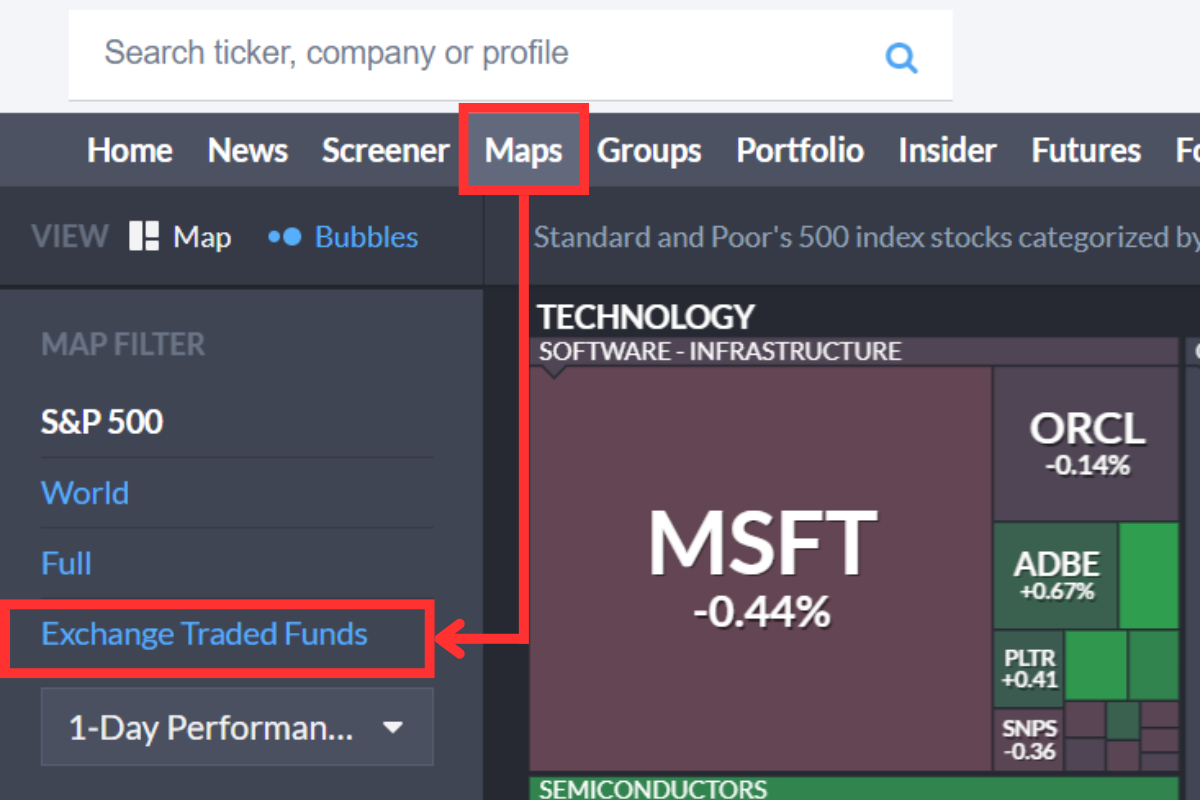Go to the Screener page
This screenshot has width=1200, height=800.
(385, 149)
